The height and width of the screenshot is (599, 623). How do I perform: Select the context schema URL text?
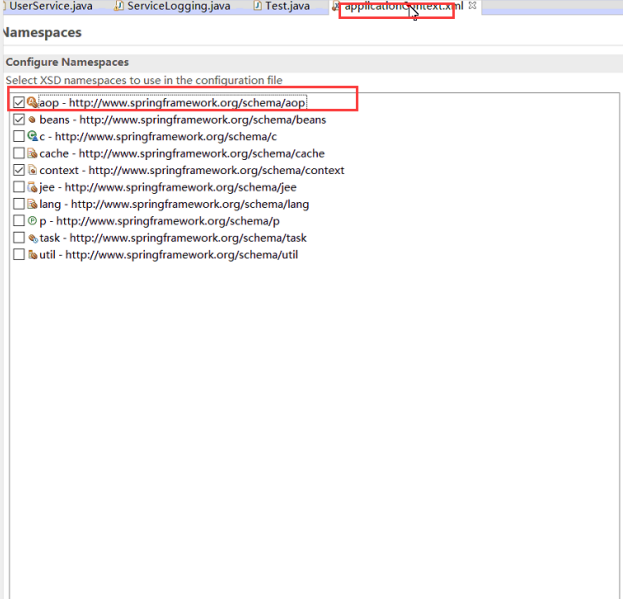tap(216, 170)
